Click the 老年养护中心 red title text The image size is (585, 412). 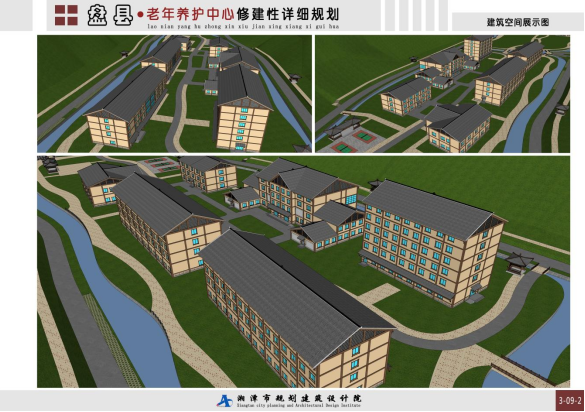point(190,14)
